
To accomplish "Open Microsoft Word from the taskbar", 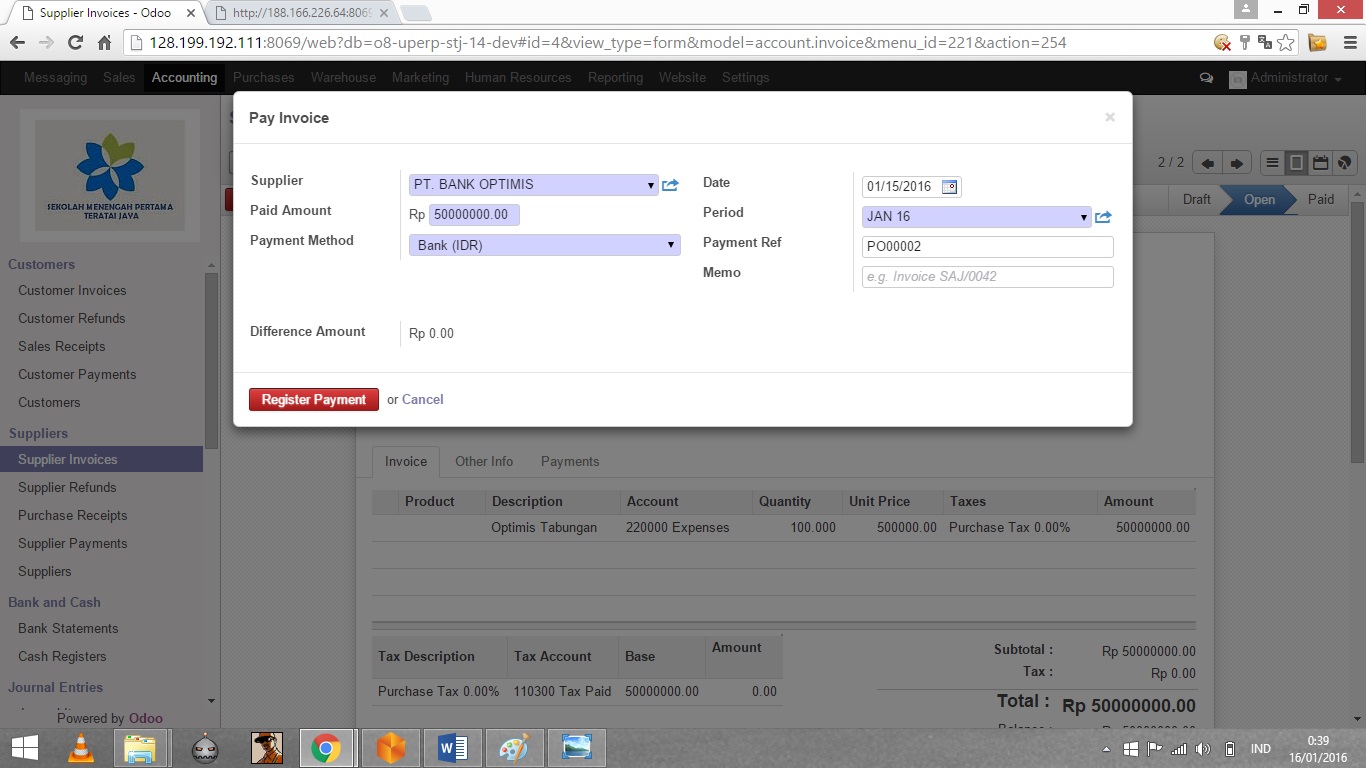I will pyautogui.click(x=453, y=748).
